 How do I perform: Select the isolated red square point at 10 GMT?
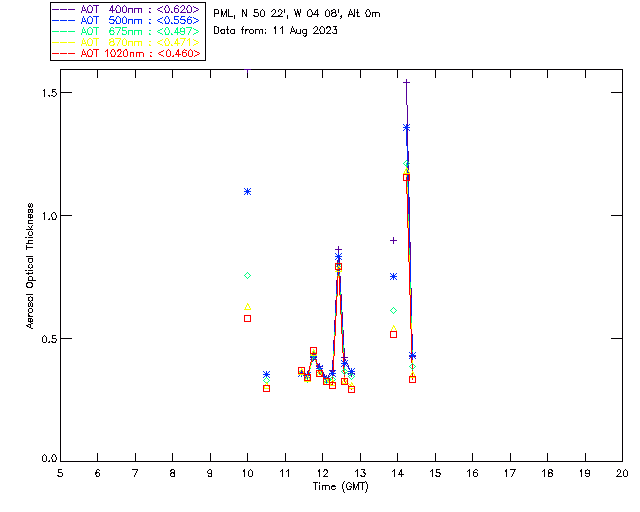tap(247, 318)
